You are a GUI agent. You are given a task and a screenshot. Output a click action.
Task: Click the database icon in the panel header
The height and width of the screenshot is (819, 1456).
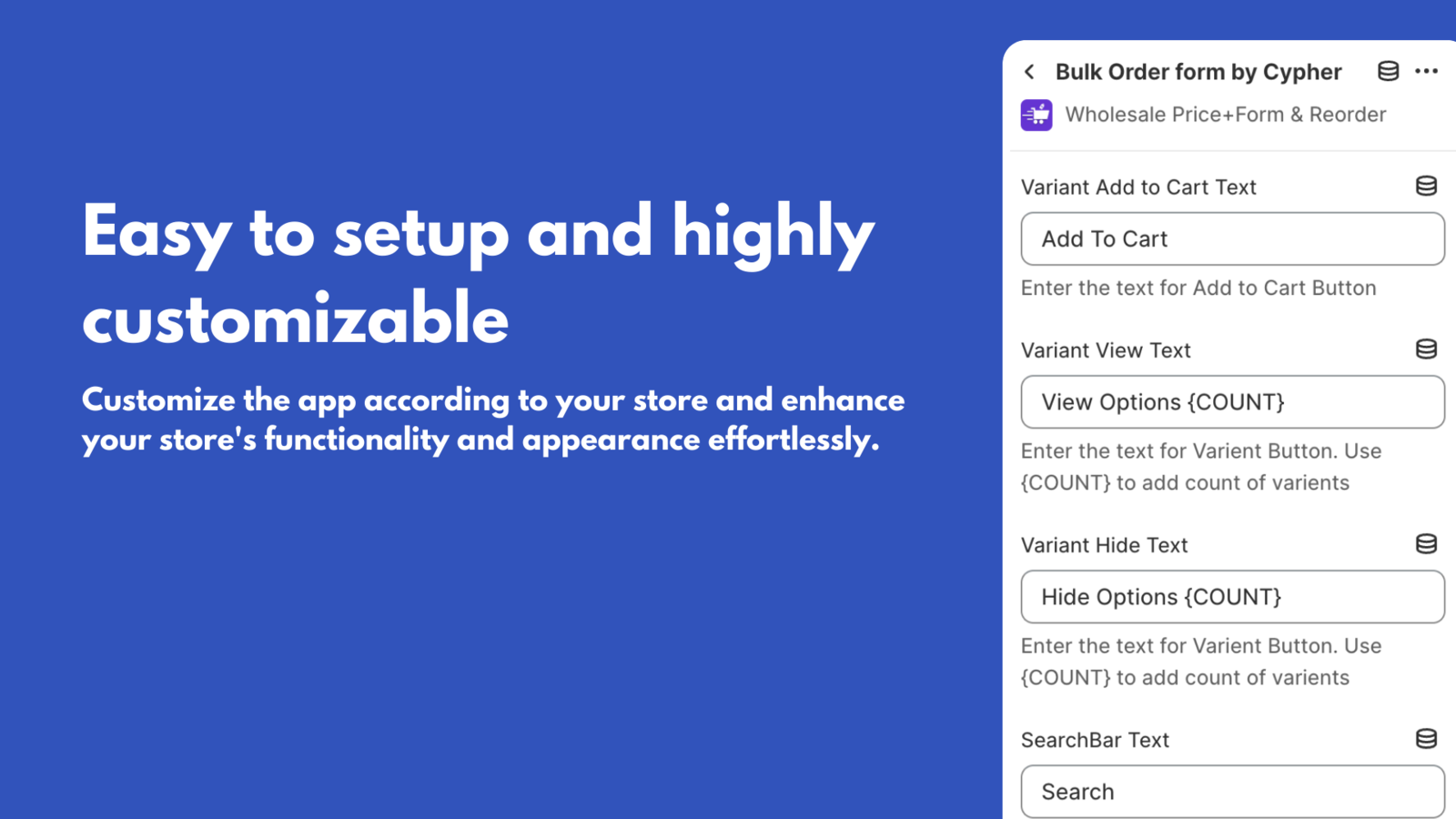tap(1388, 71)
